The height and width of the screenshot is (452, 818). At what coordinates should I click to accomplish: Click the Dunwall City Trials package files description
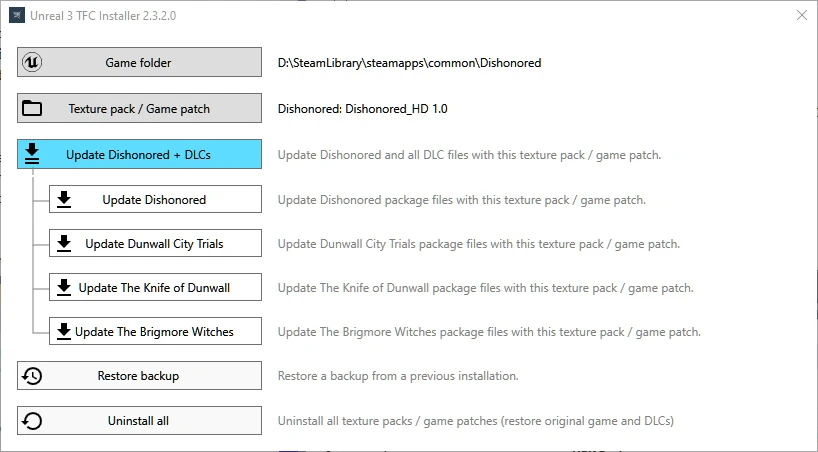pos(478,244)
